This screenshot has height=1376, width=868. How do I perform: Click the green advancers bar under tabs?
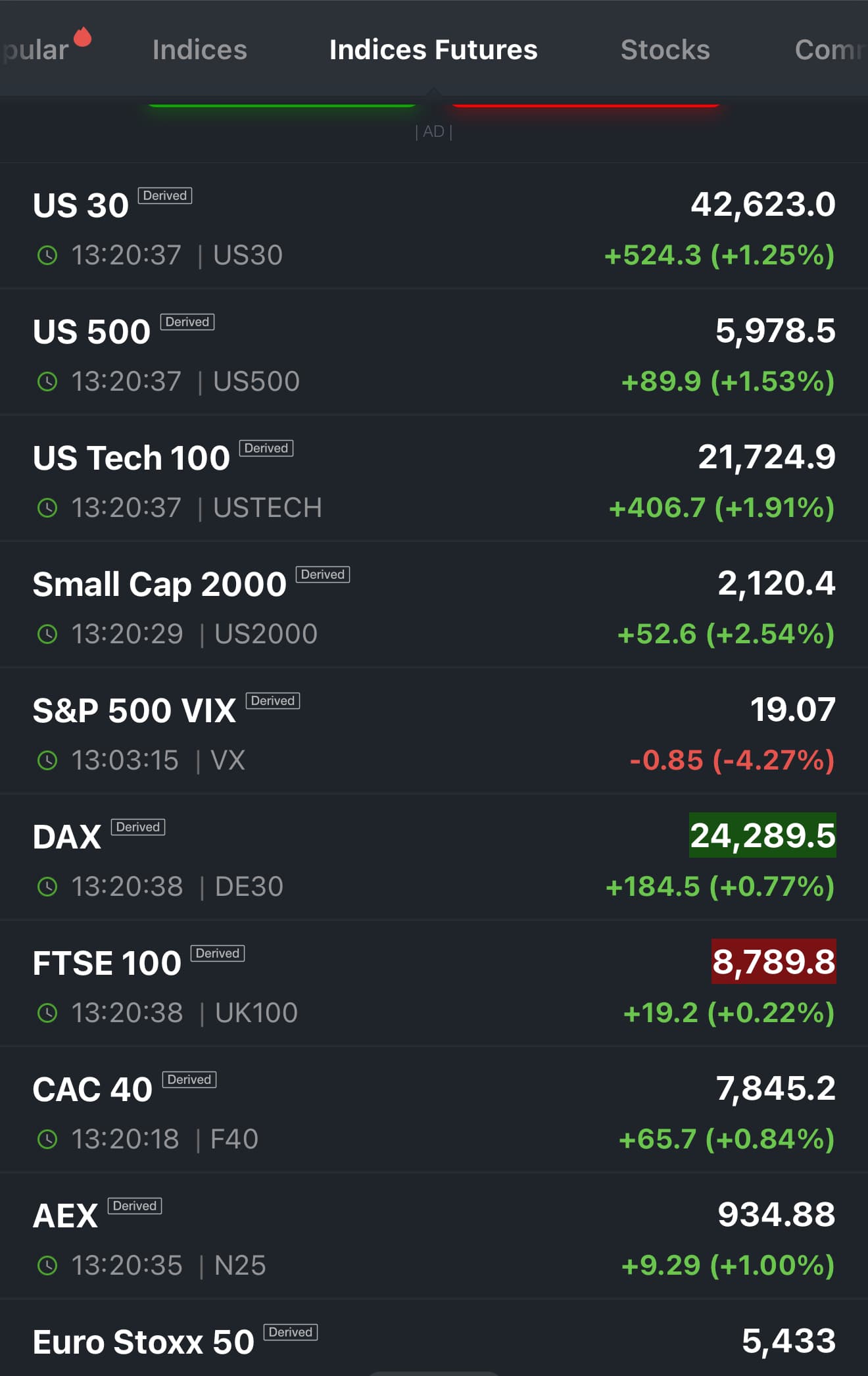[x=282, y=104]
